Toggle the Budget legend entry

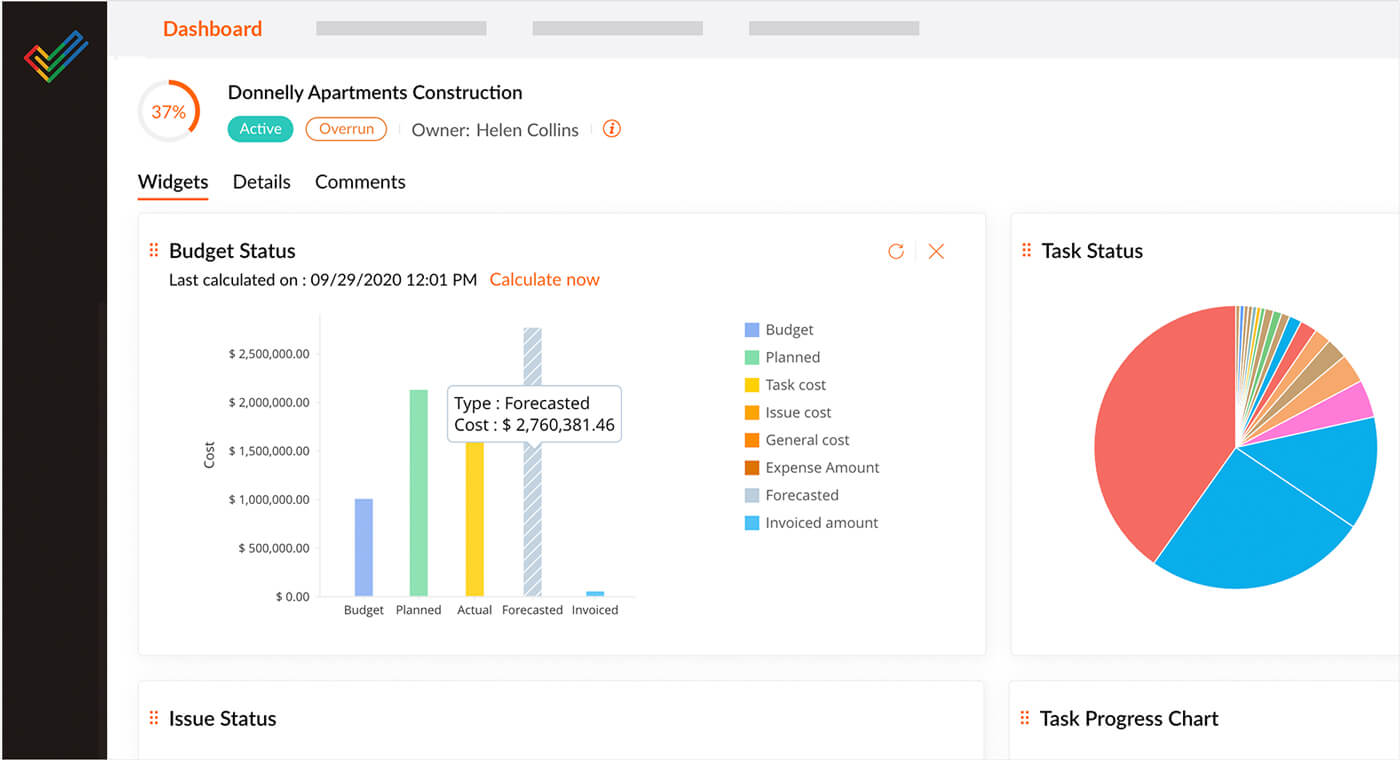(x=788, y=330)
